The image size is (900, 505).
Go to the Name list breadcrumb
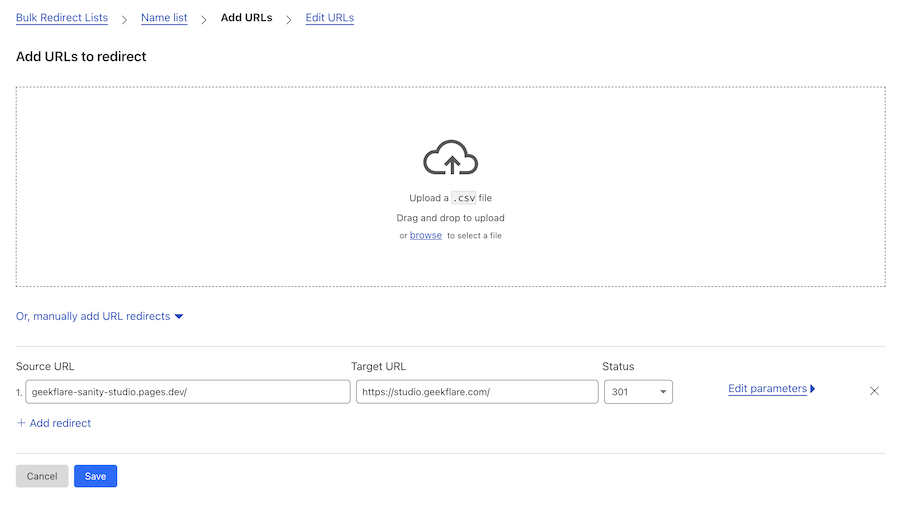tap(164, 18)
